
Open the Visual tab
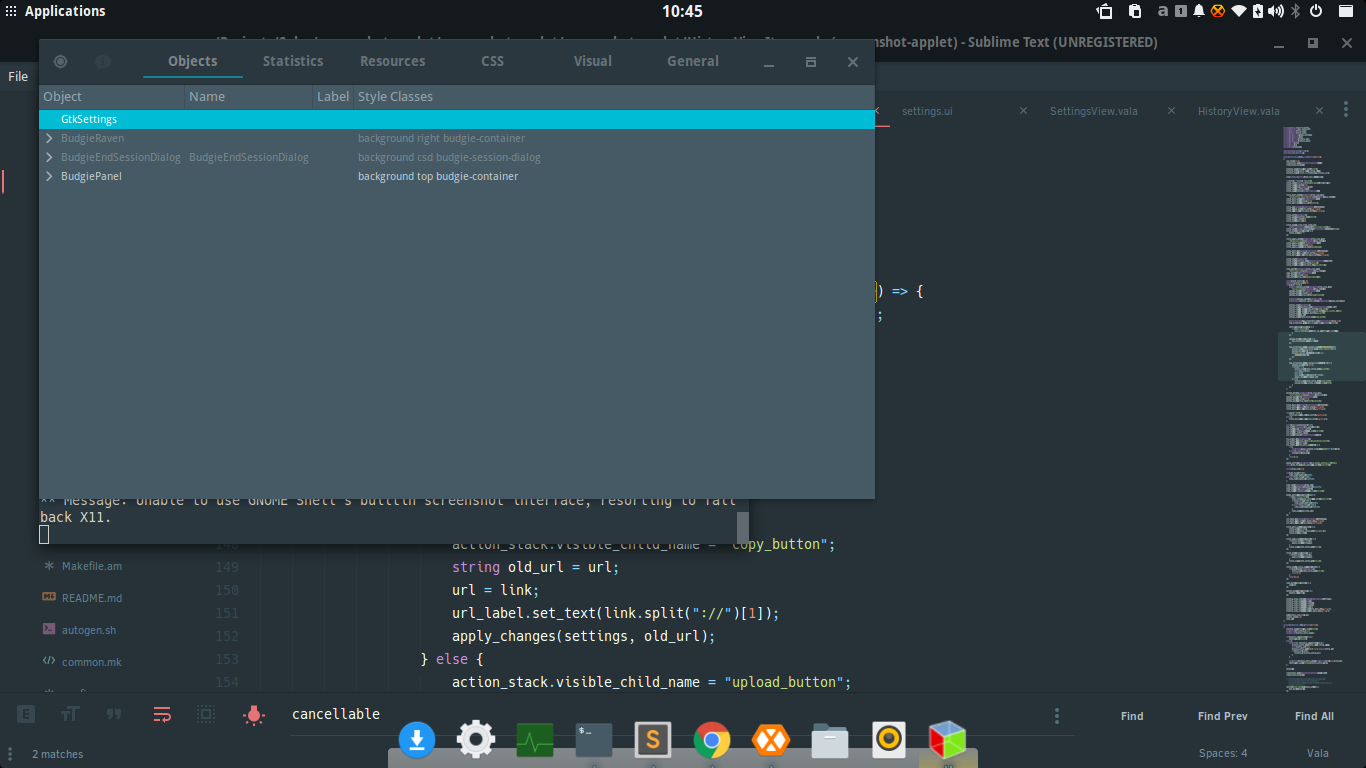tap(593, 61)
